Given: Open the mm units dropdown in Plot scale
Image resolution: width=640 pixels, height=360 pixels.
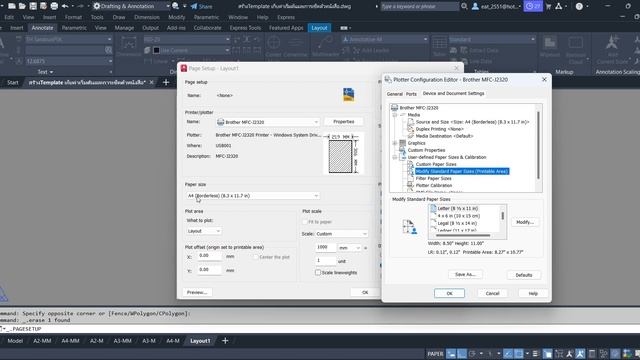Looking at the screenshot, I should (349, 248).
